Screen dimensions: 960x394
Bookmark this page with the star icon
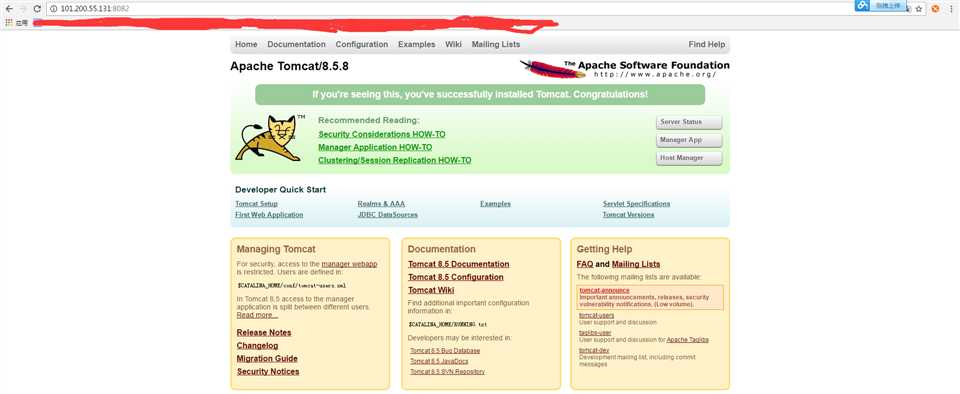(918, 9)
